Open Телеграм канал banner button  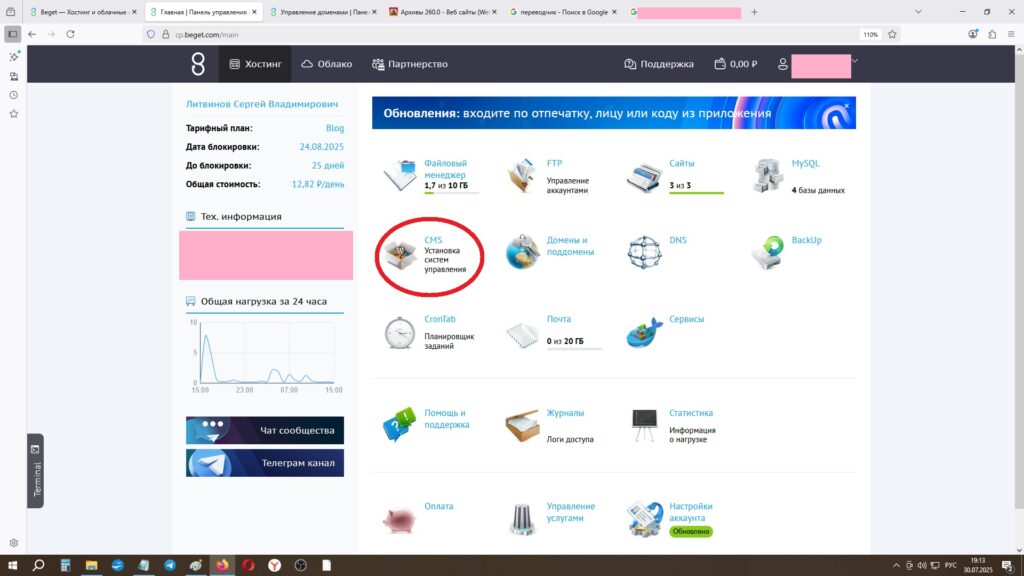[x=264, y=463]
